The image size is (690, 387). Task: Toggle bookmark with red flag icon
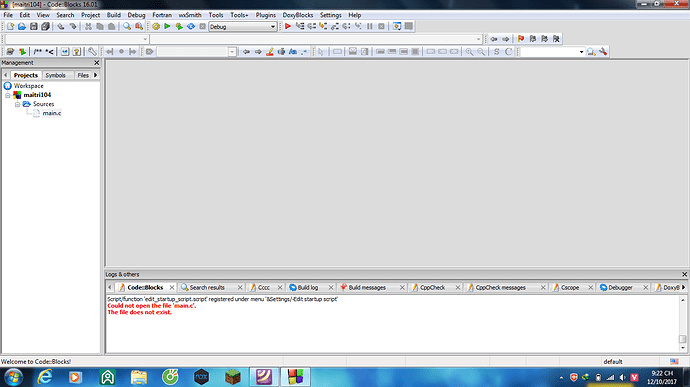521,39
